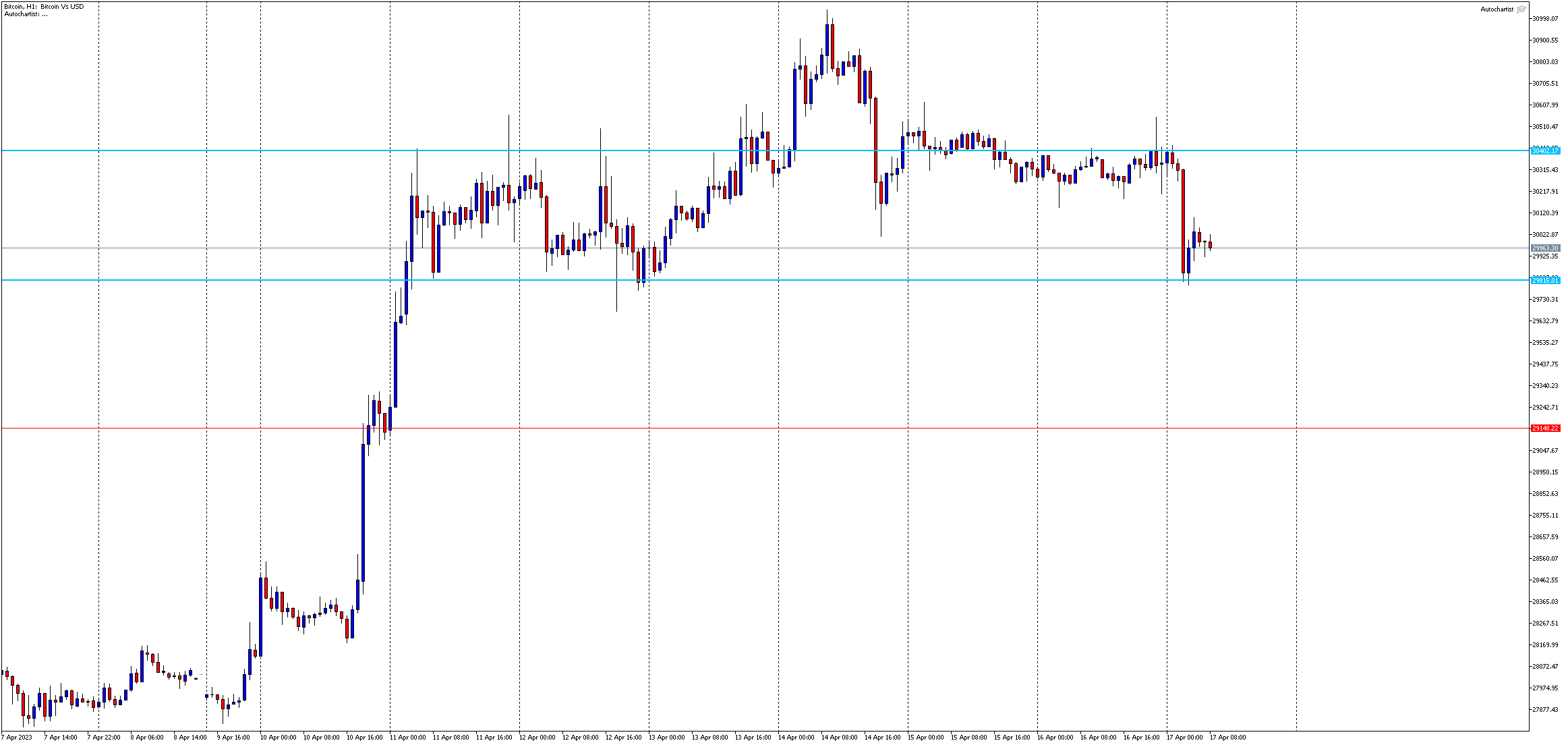Click the '11 Apr 00:00' time axis label
1568x745 pixels.
(407, 738)
